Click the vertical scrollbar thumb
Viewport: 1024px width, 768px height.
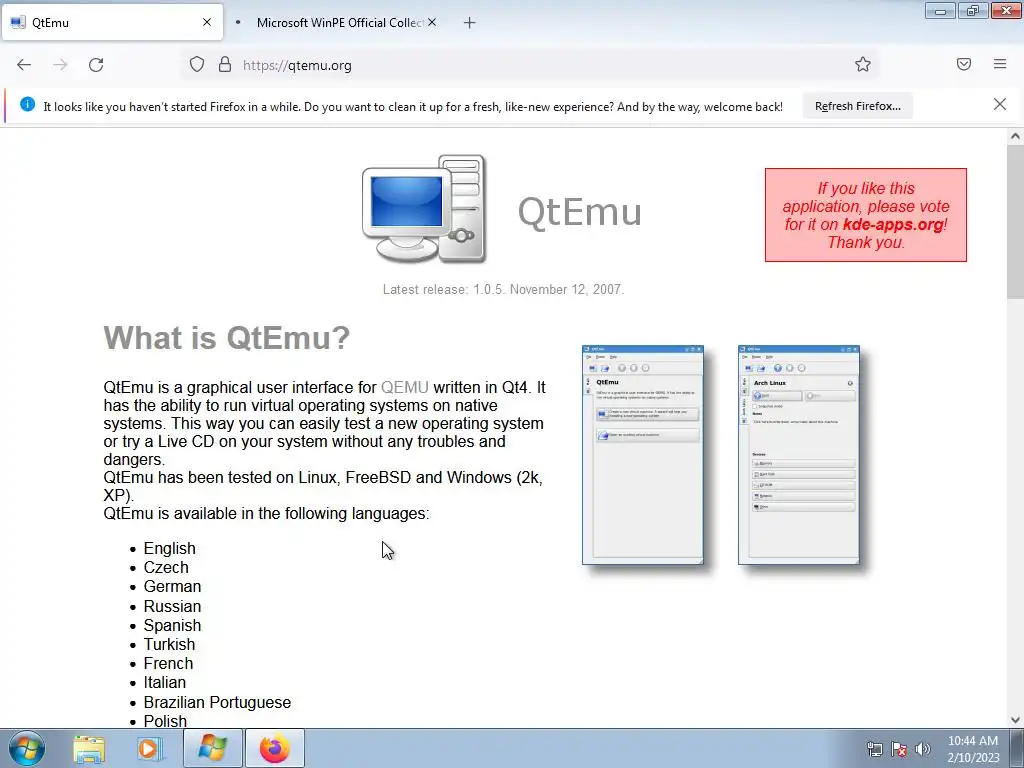tap(1015, 222)
